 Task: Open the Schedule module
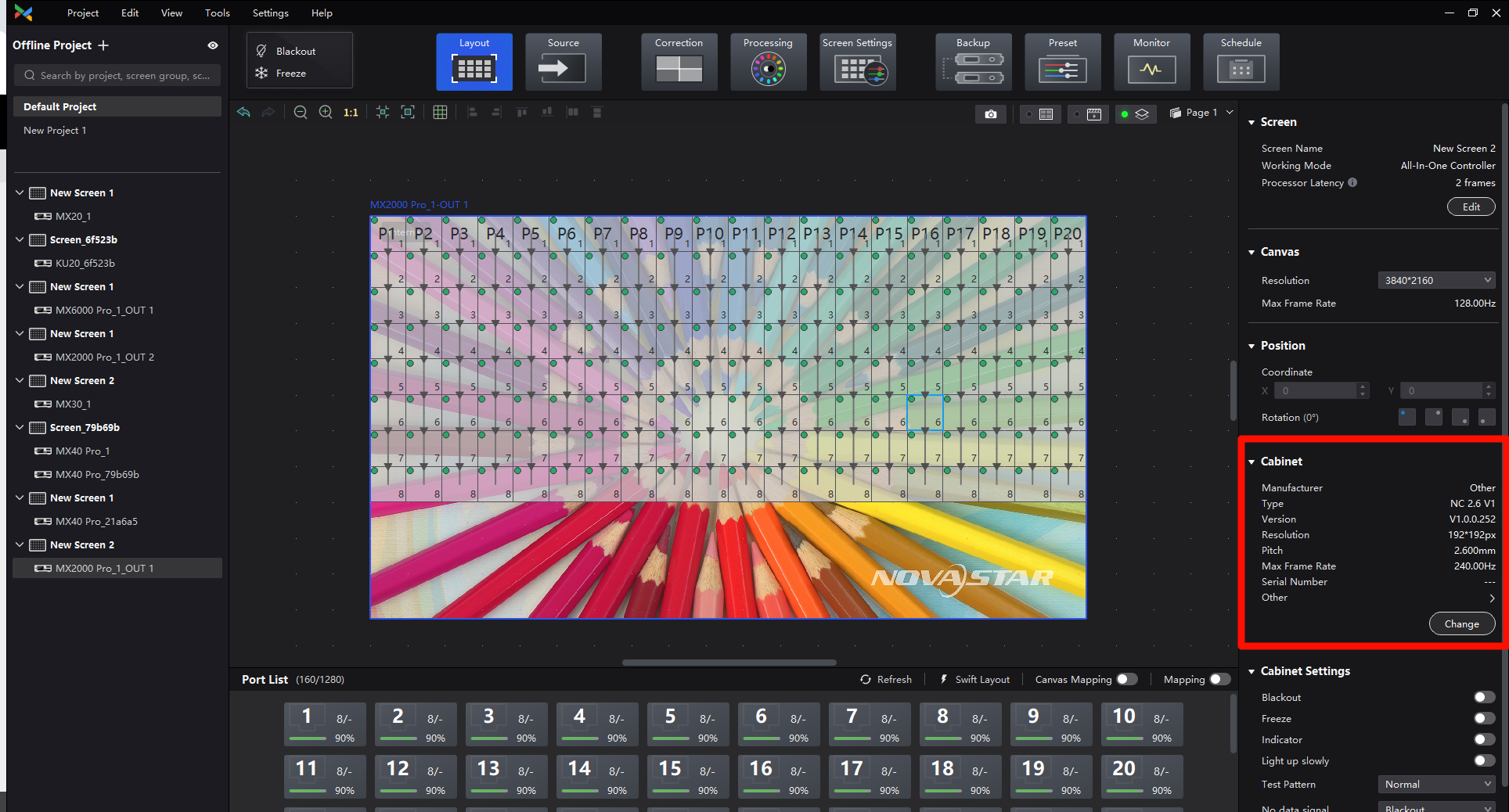tap(1241, 62)
